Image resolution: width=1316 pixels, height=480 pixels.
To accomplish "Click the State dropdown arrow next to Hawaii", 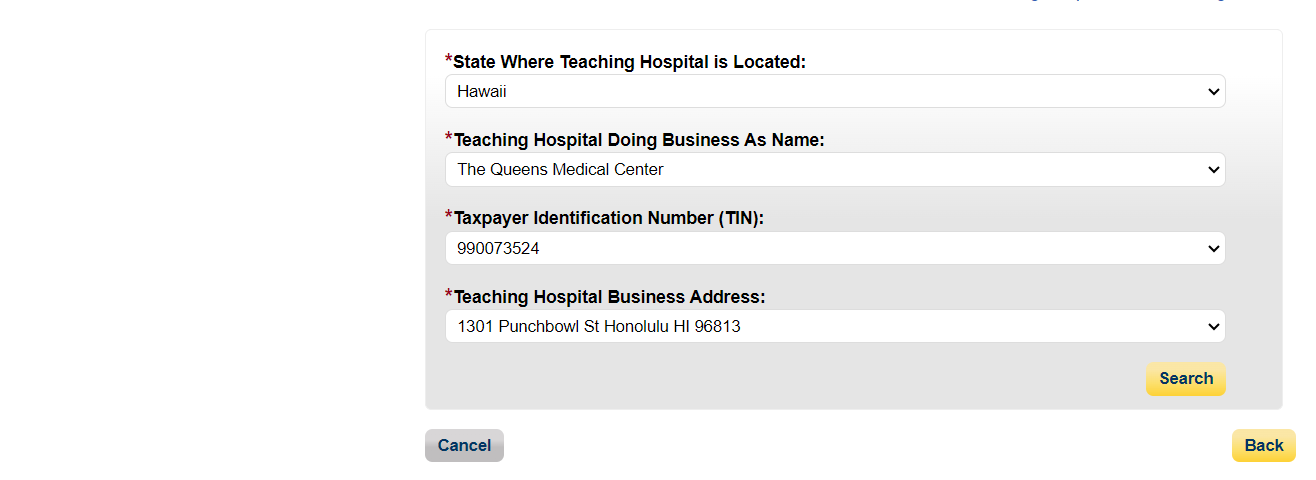I will click(1213, 92).
